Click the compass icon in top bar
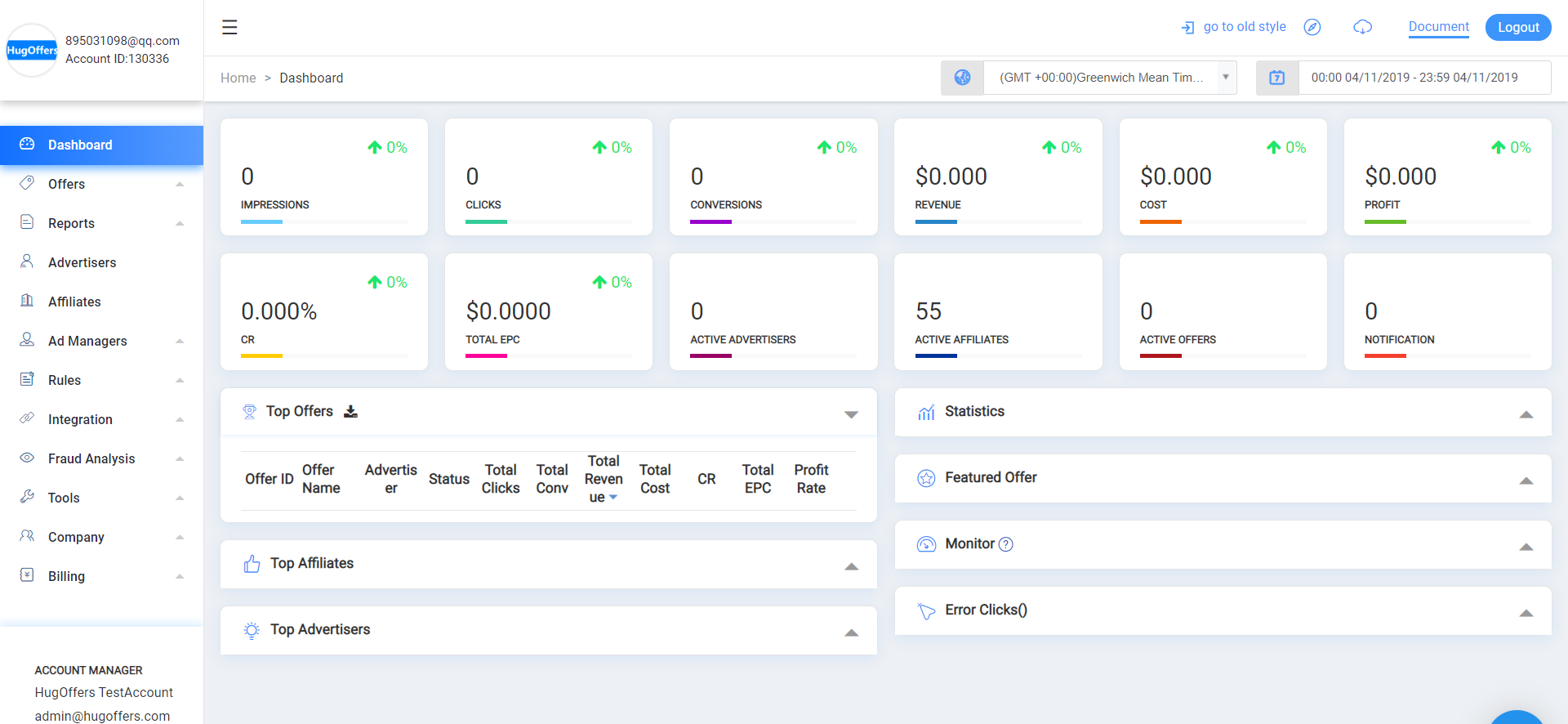Image resolution: width=1568 pixels, height=724 pixels. pyautogui.click(x=1312, y=27)
